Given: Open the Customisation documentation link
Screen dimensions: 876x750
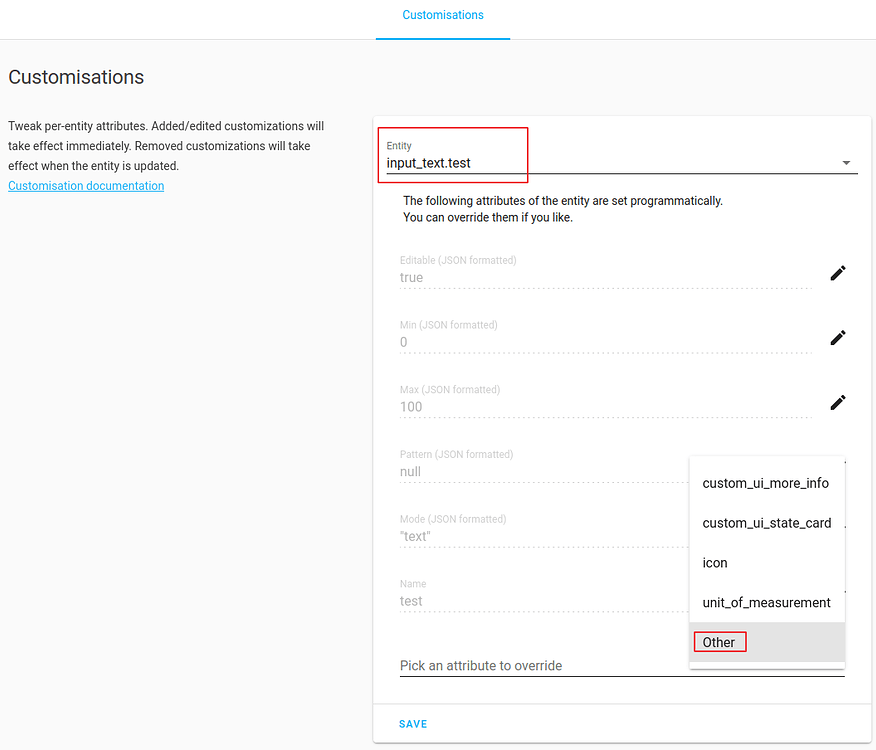Looking at the screenshot, I should 86,185.
